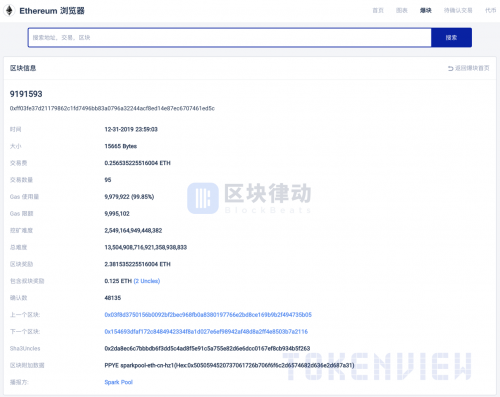Open the Spark Pool miner link
Image resolution: width=500 pixels, height=397 pixels.
click(x=118, y=382)
